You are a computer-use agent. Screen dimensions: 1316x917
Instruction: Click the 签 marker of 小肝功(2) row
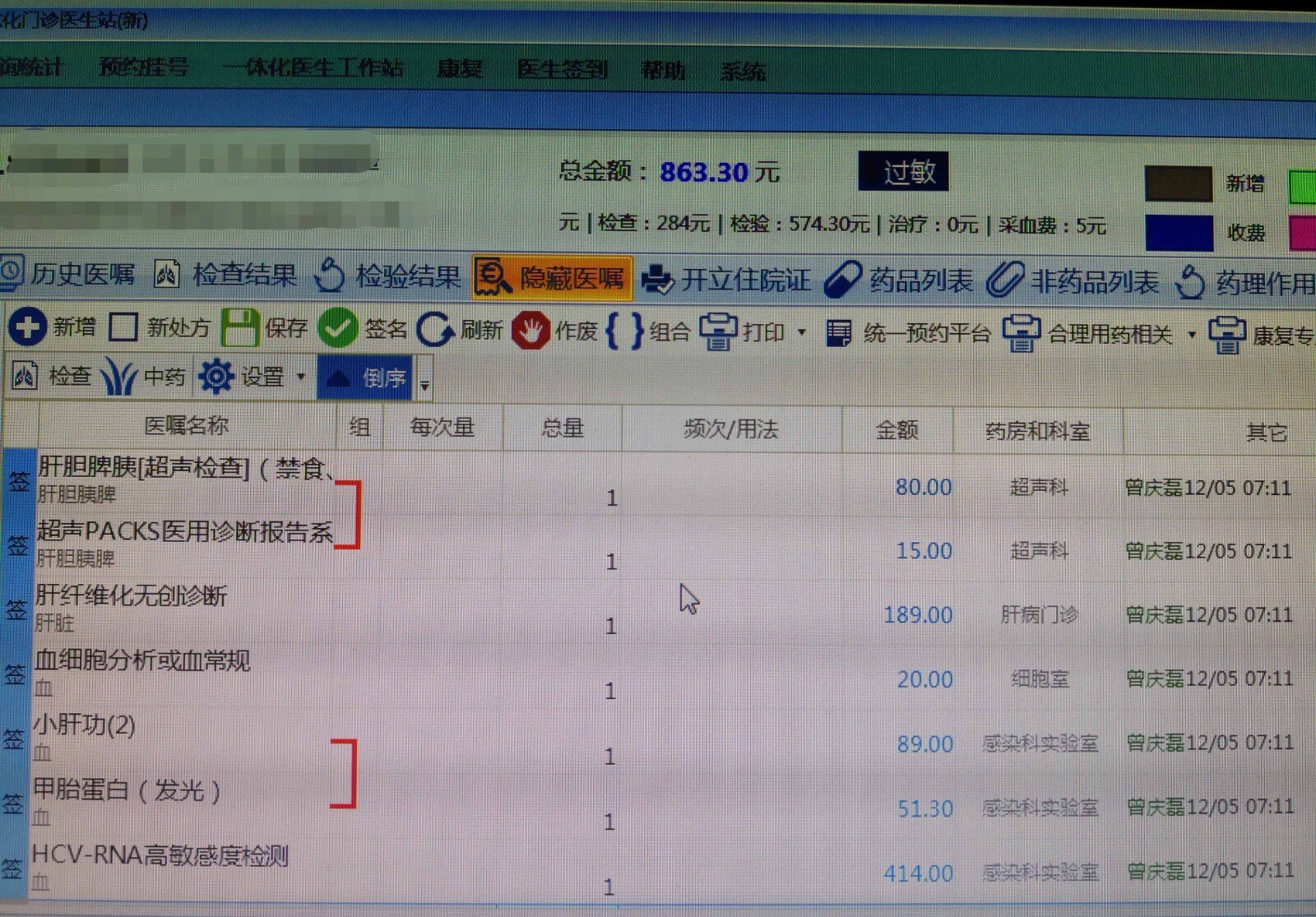coord(14,739)
